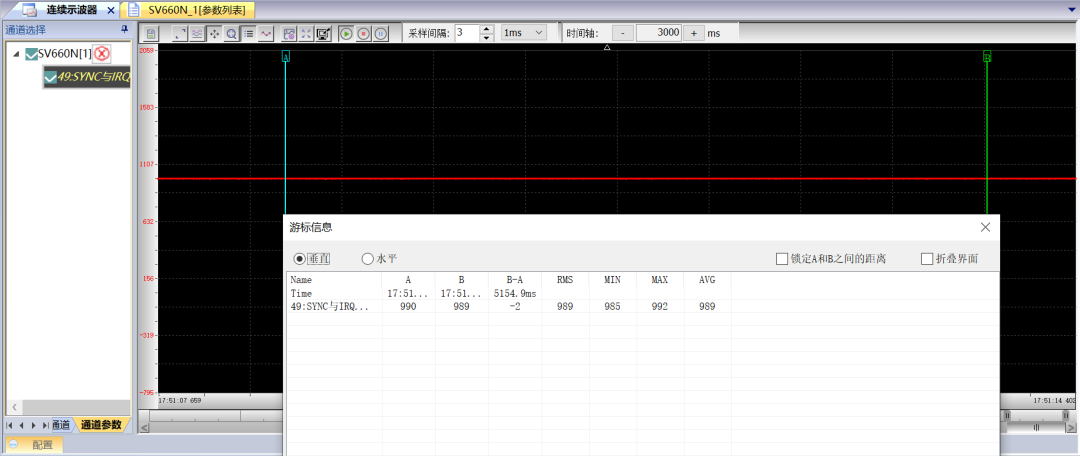Open the 配置 panel button
The height and width of the screenshot is (456, 1080).
[34, 445]
